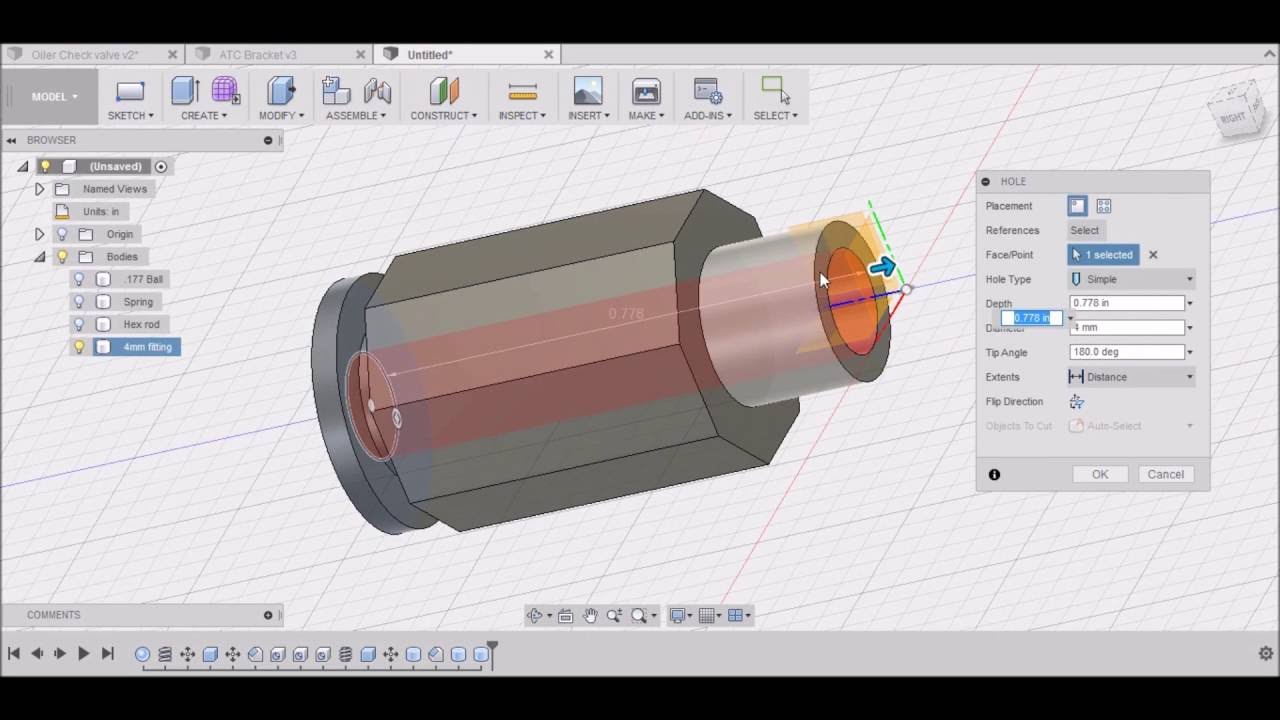Open the Depth field dropdown arrow

(1190, 303)
